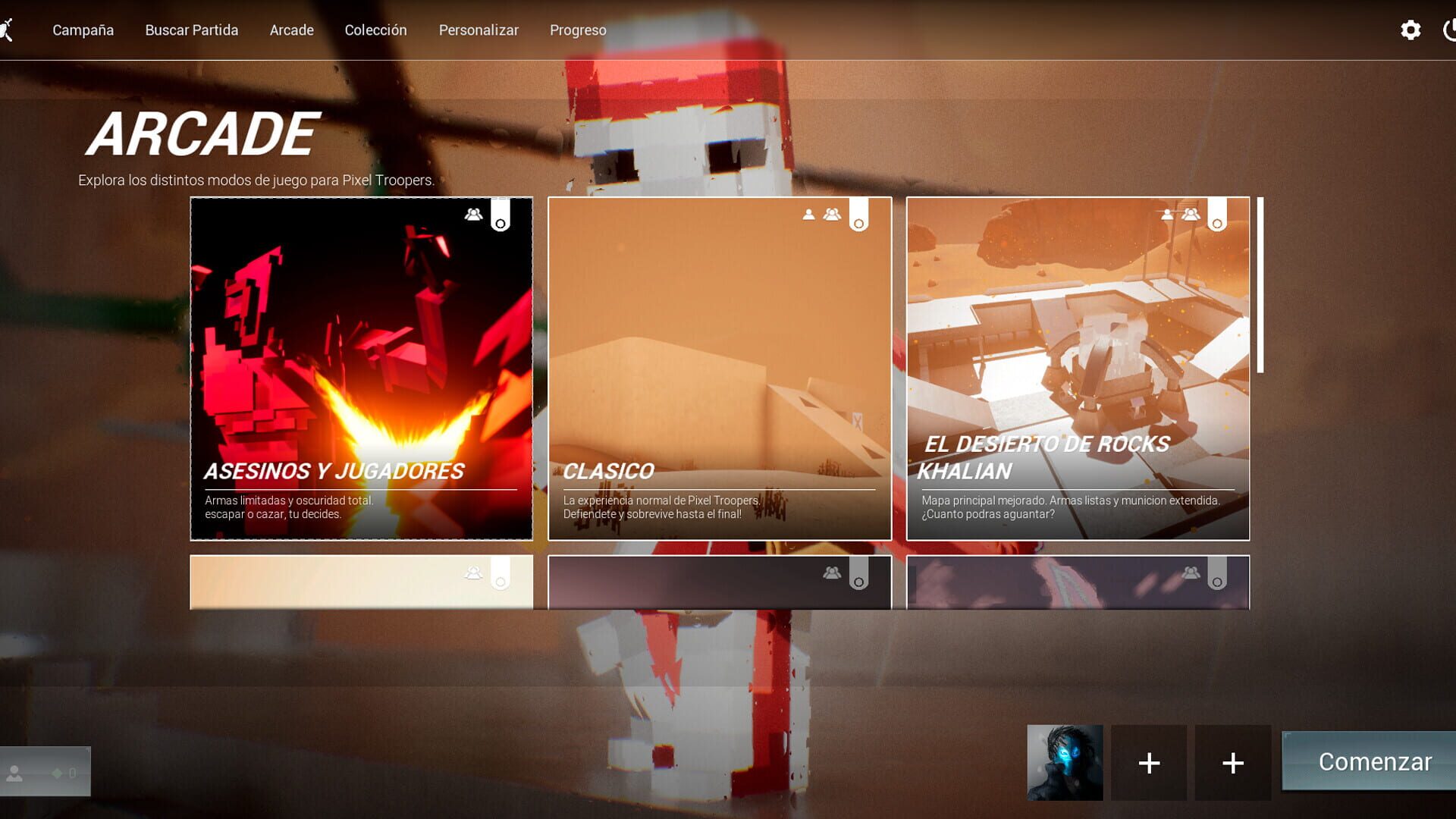Click the multiplayer group icon on Asesinos y Jugadores

[474, 215]
